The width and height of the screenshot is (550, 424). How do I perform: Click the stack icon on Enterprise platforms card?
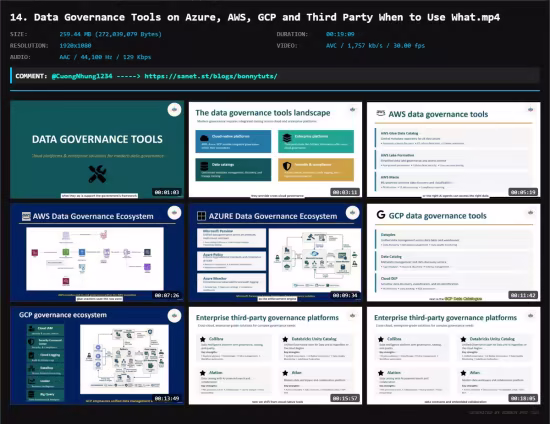point(287,138)
